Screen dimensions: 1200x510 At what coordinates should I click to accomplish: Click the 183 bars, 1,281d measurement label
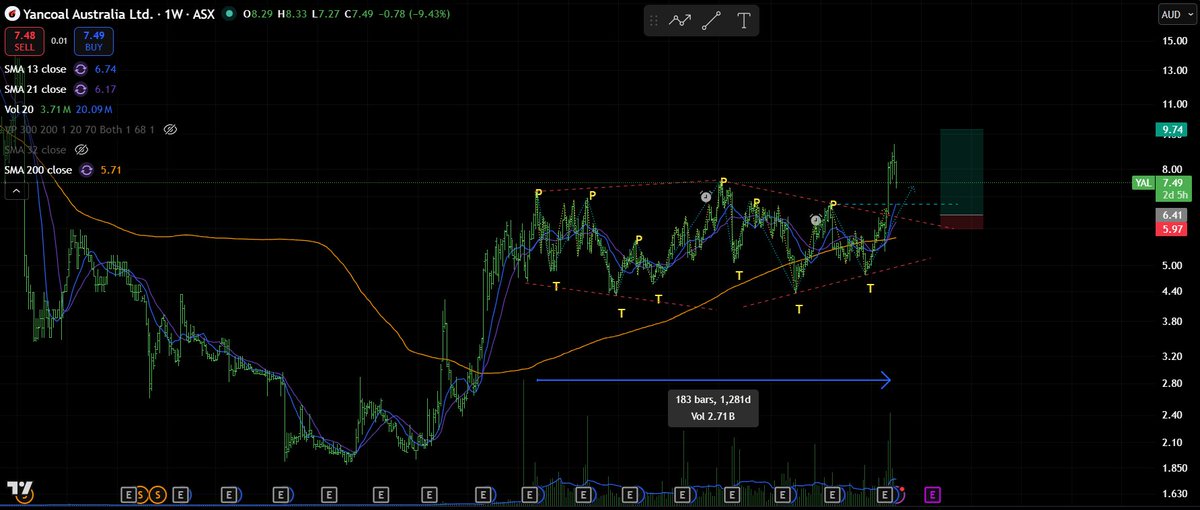[713, 407]
